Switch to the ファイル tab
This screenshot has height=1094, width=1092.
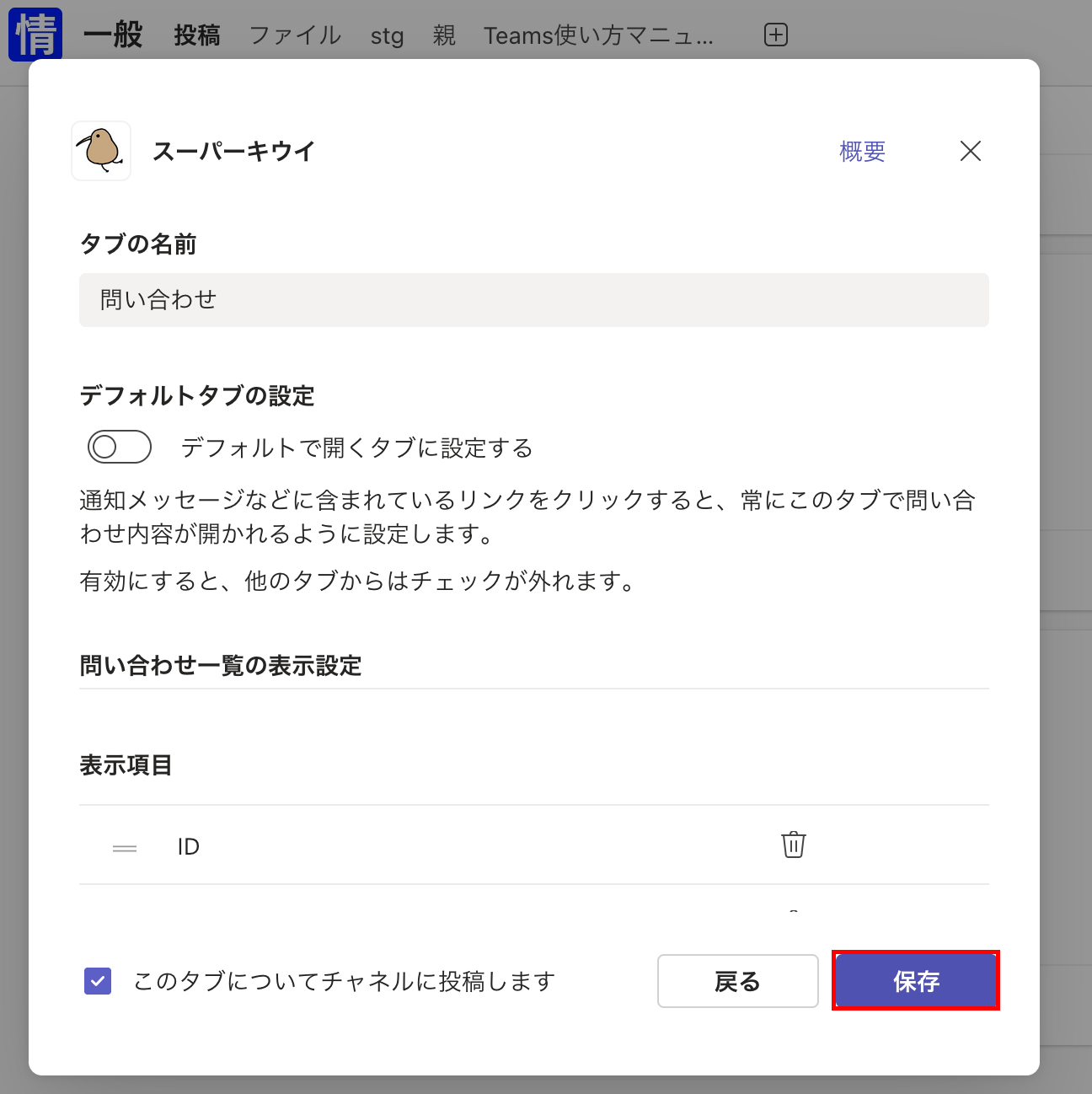(295, 35)
